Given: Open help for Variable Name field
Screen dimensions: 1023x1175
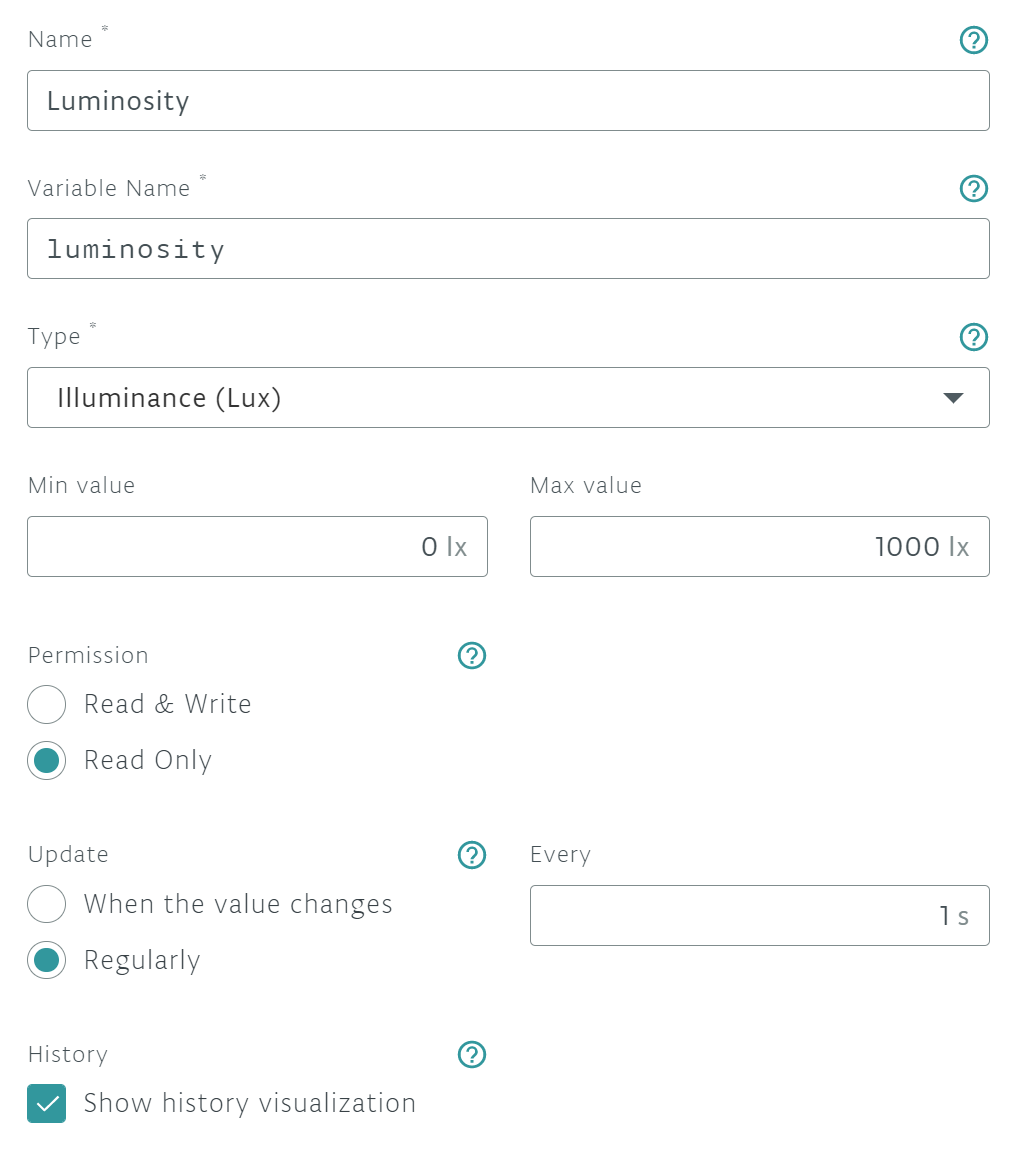Looking at the screenshot, I should [973, 189].
